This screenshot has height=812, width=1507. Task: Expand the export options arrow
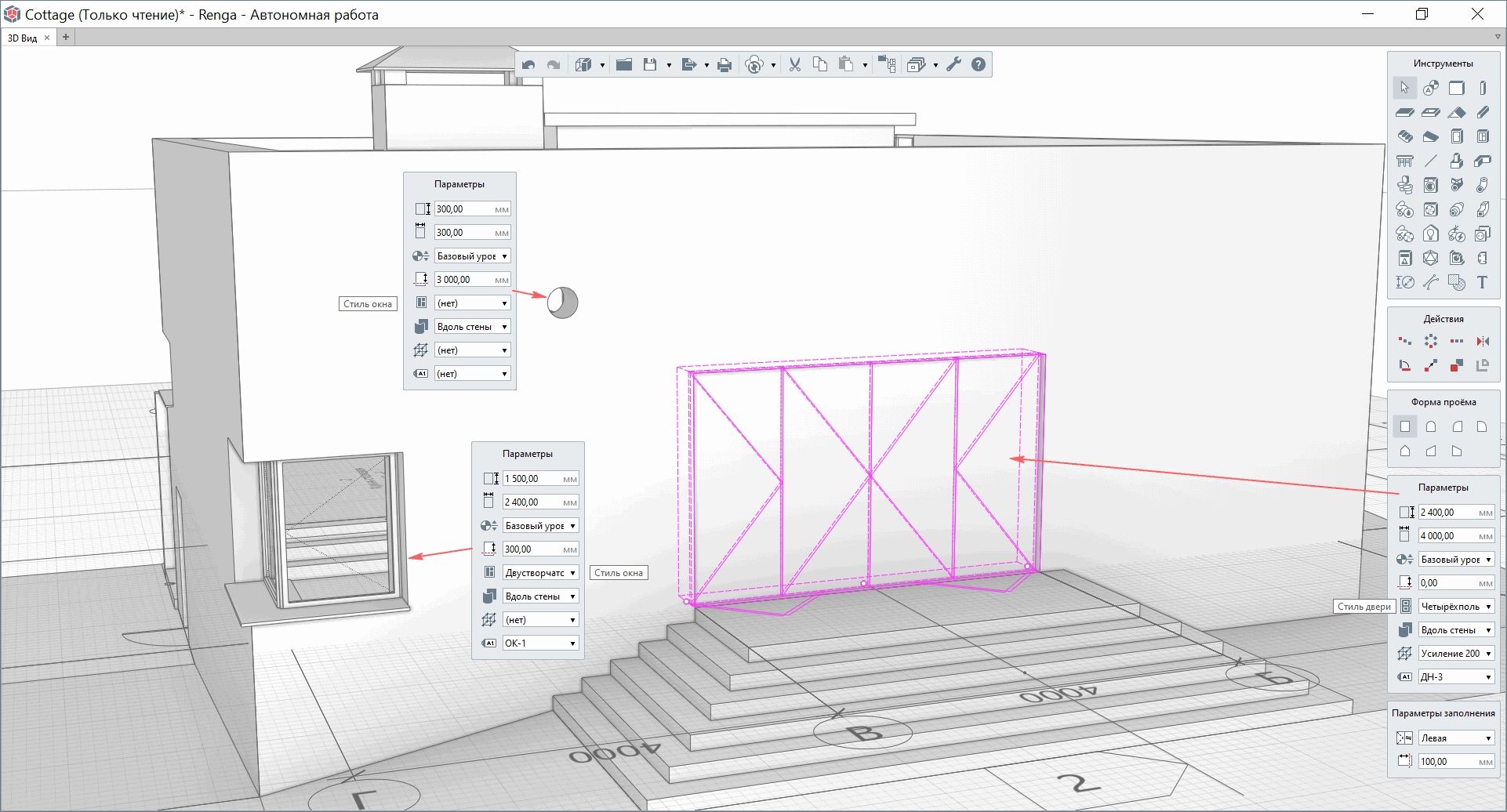tap(706, 66)
